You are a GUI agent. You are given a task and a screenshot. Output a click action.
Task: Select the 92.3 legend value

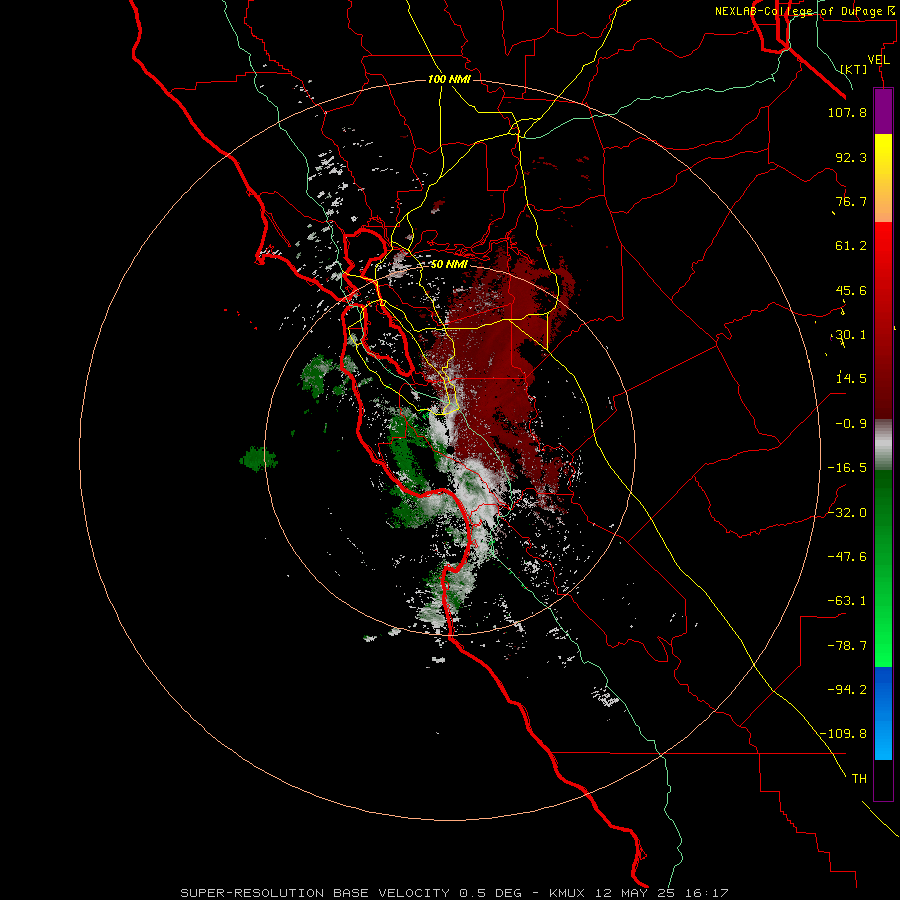click(851, 157)
